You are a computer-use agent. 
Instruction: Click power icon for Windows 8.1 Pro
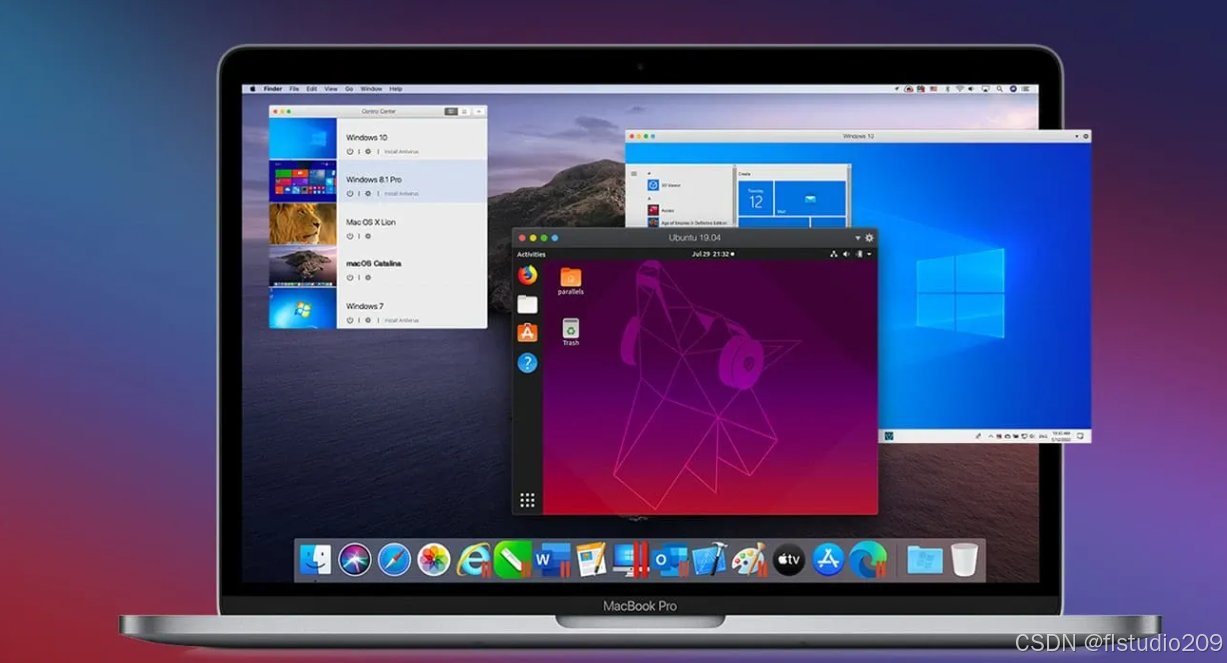350,194
